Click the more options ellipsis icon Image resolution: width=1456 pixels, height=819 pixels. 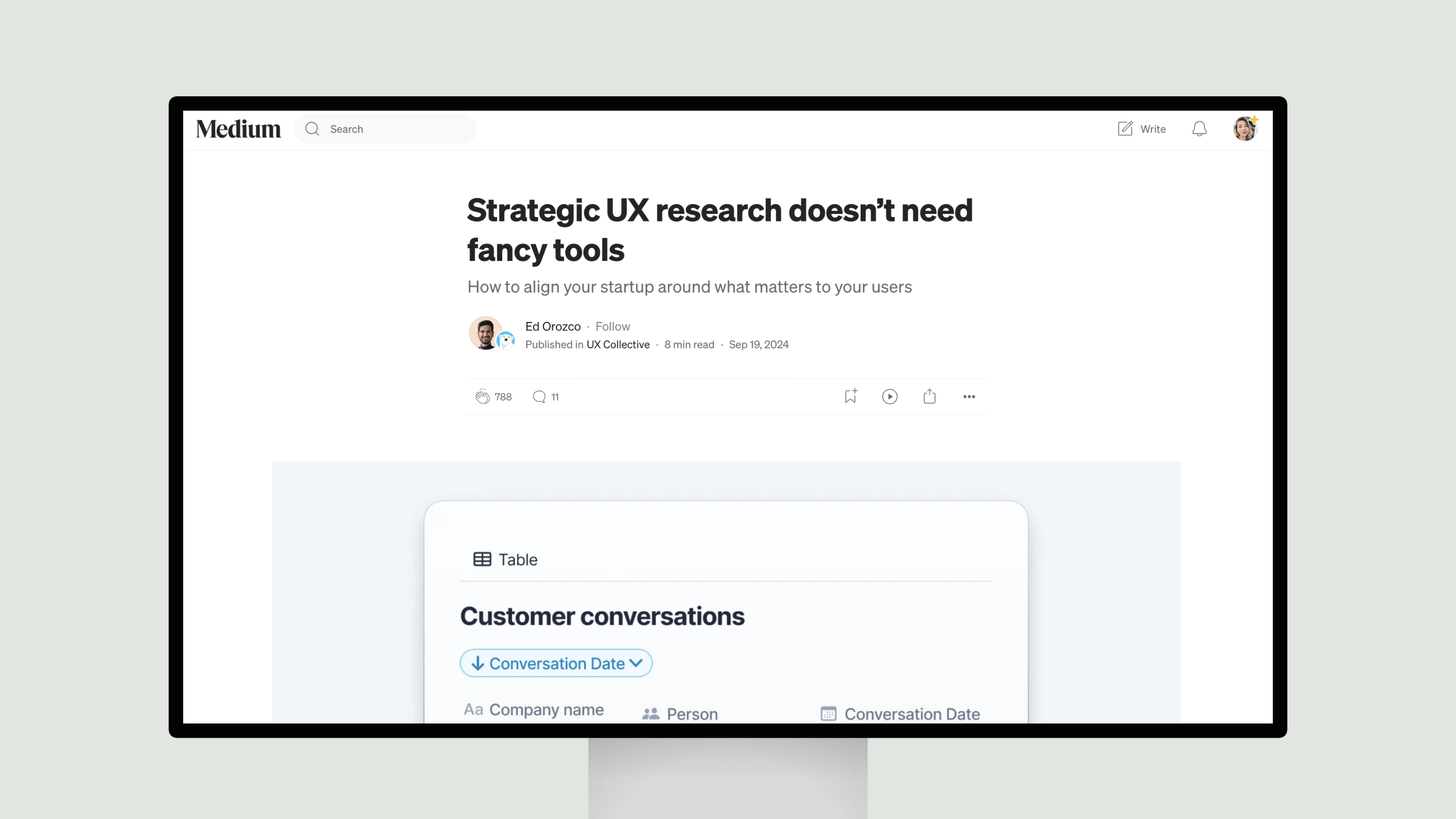tap(969, 396)
